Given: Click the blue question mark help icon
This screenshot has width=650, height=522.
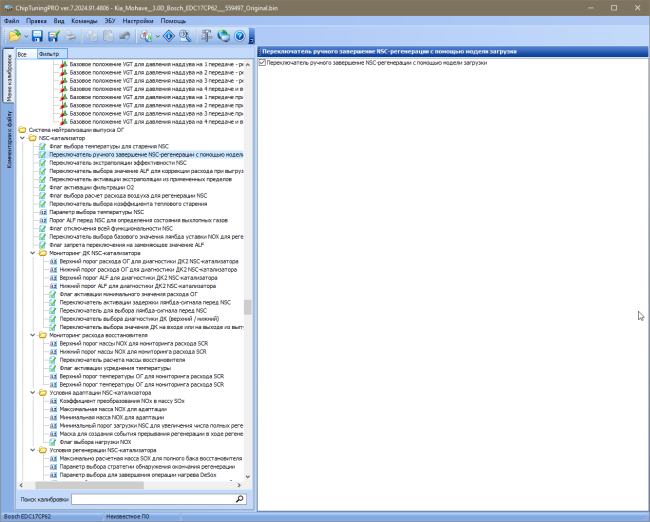Looking at the screenshot, I should coord(240,36).
